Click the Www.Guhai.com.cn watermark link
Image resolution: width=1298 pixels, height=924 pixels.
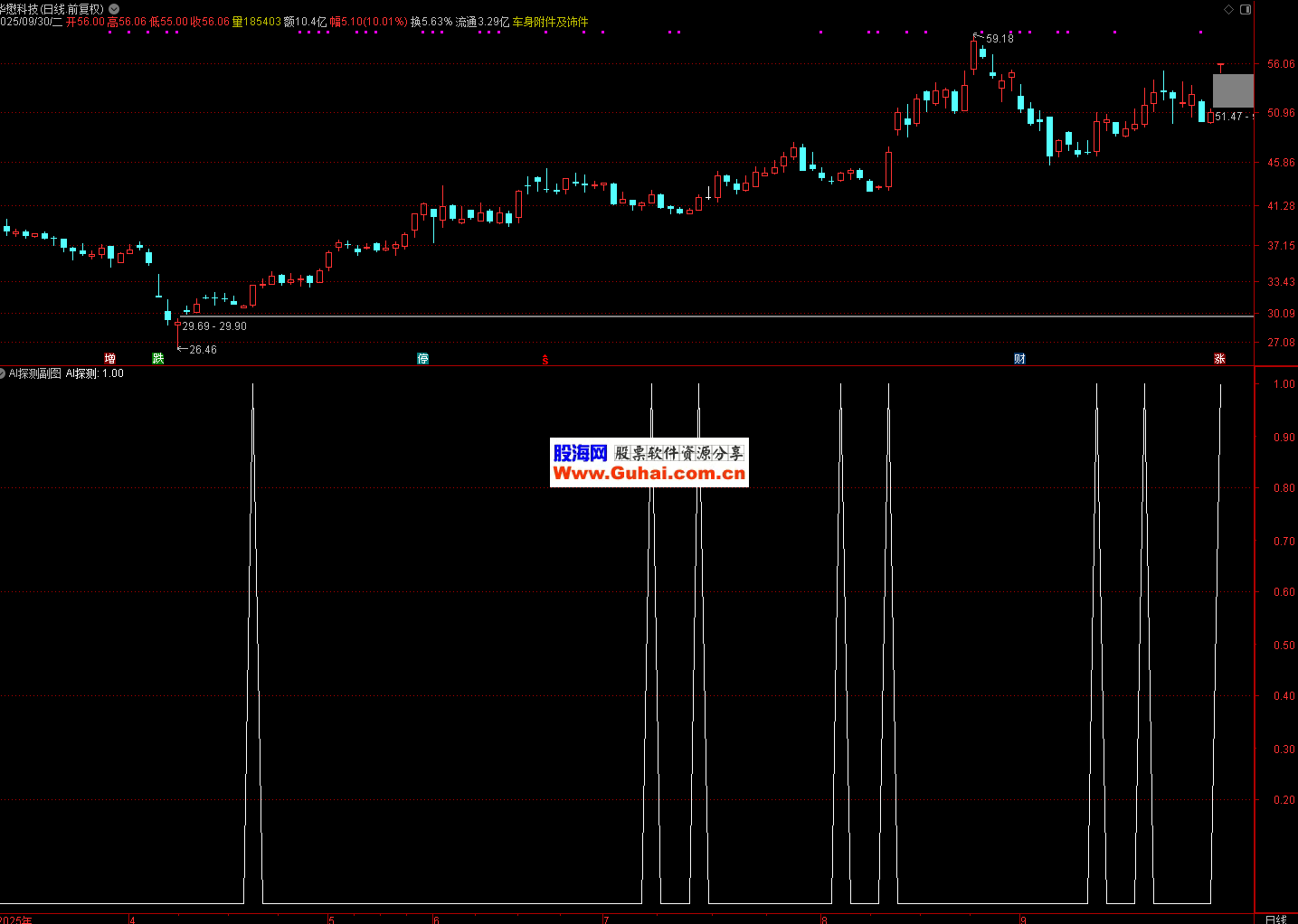coord(649,473)
